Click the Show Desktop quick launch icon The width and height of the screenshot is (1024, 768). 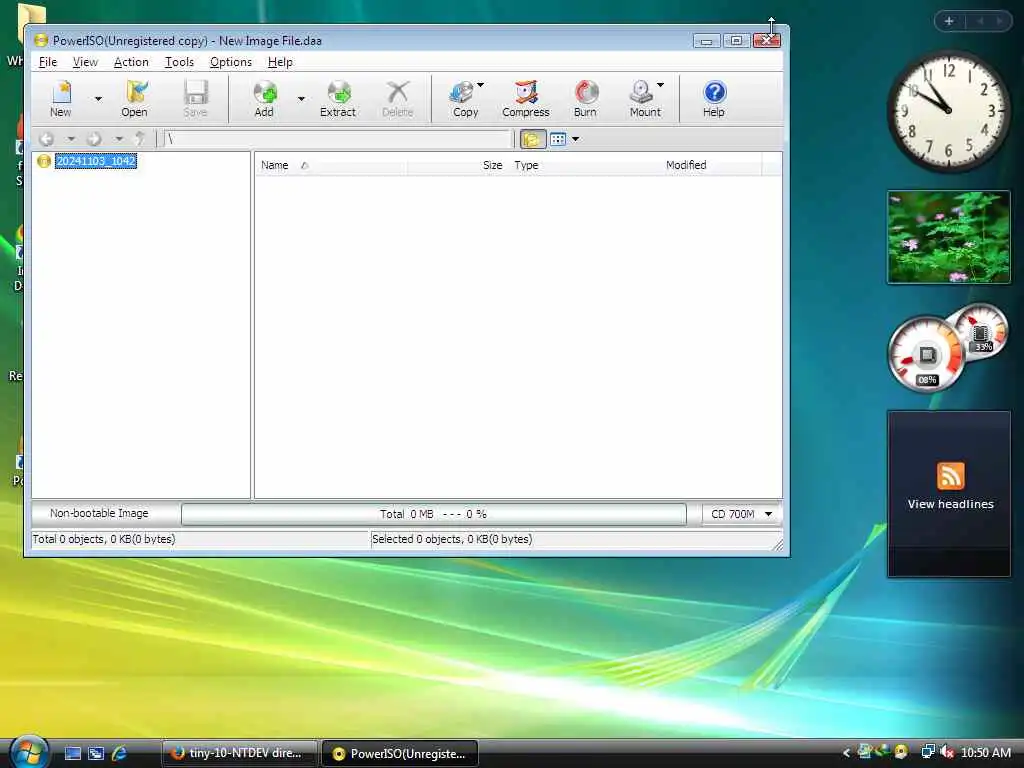pos(72,753)
